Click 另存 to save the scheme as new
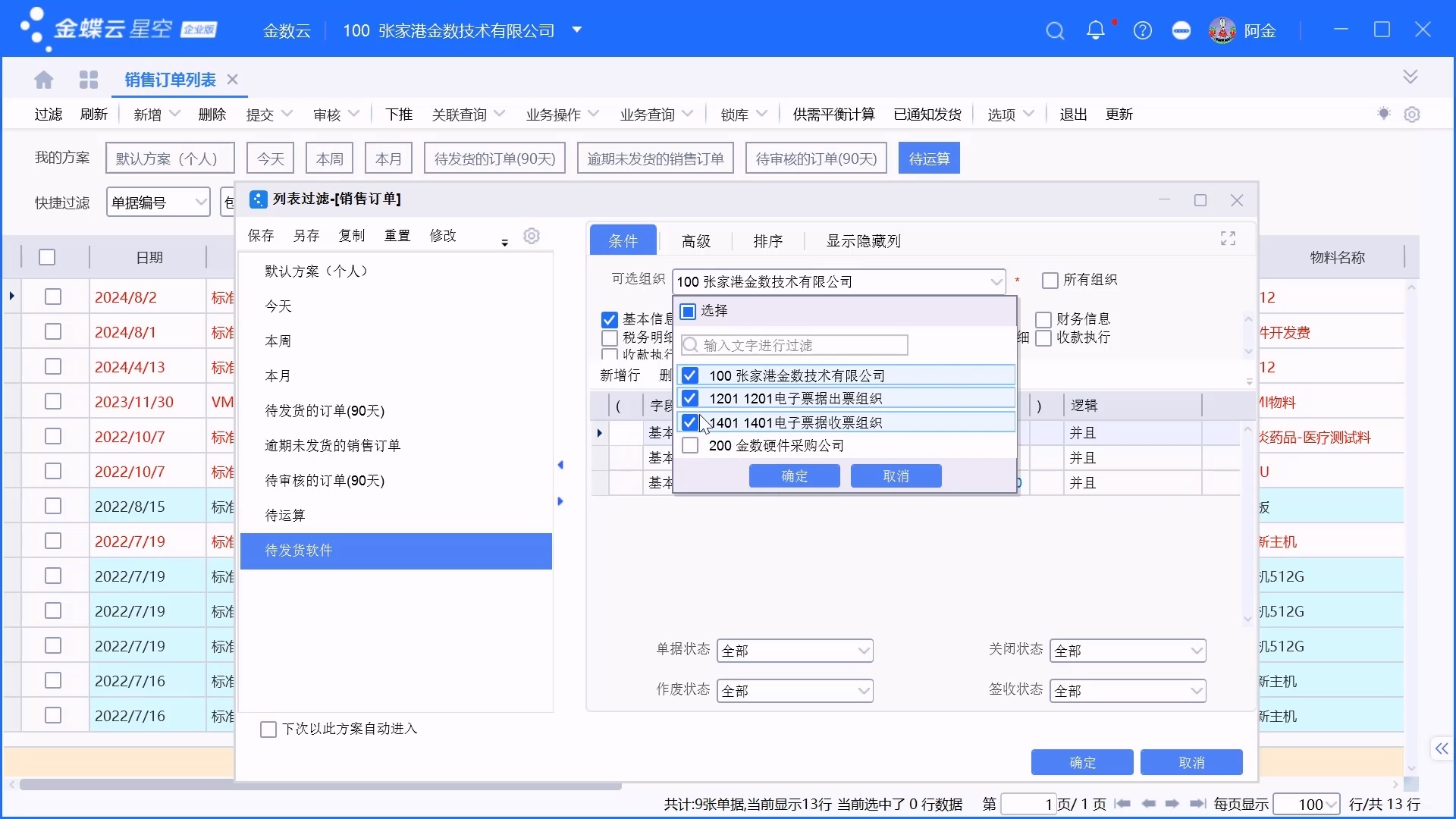The width and height of the screenshot is (1456, 819). [306, 236]
